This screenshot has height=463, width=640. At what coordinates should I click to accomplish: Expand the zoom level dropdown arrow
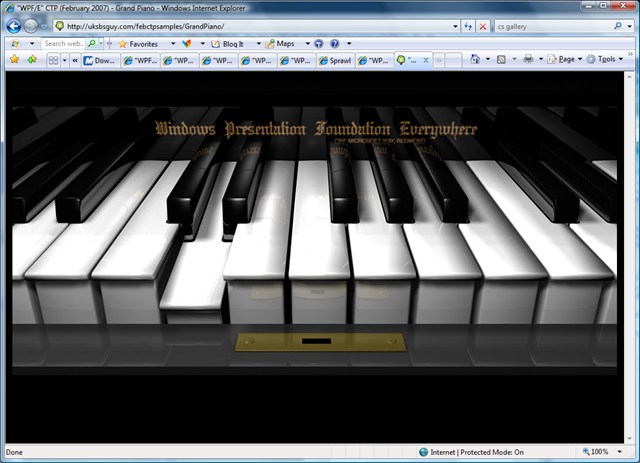click(x=620, y=452)
